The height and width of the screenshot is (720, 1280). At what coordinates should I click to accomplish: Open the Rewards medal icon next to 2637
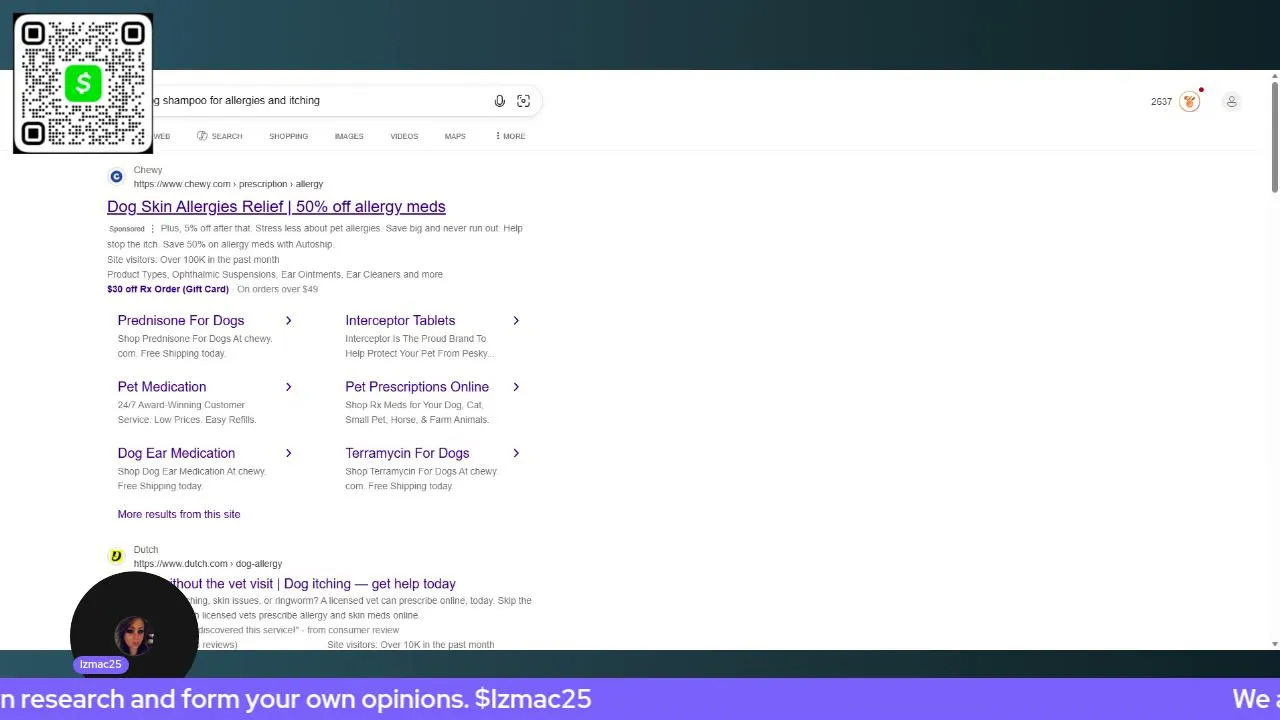(1189, 101)
